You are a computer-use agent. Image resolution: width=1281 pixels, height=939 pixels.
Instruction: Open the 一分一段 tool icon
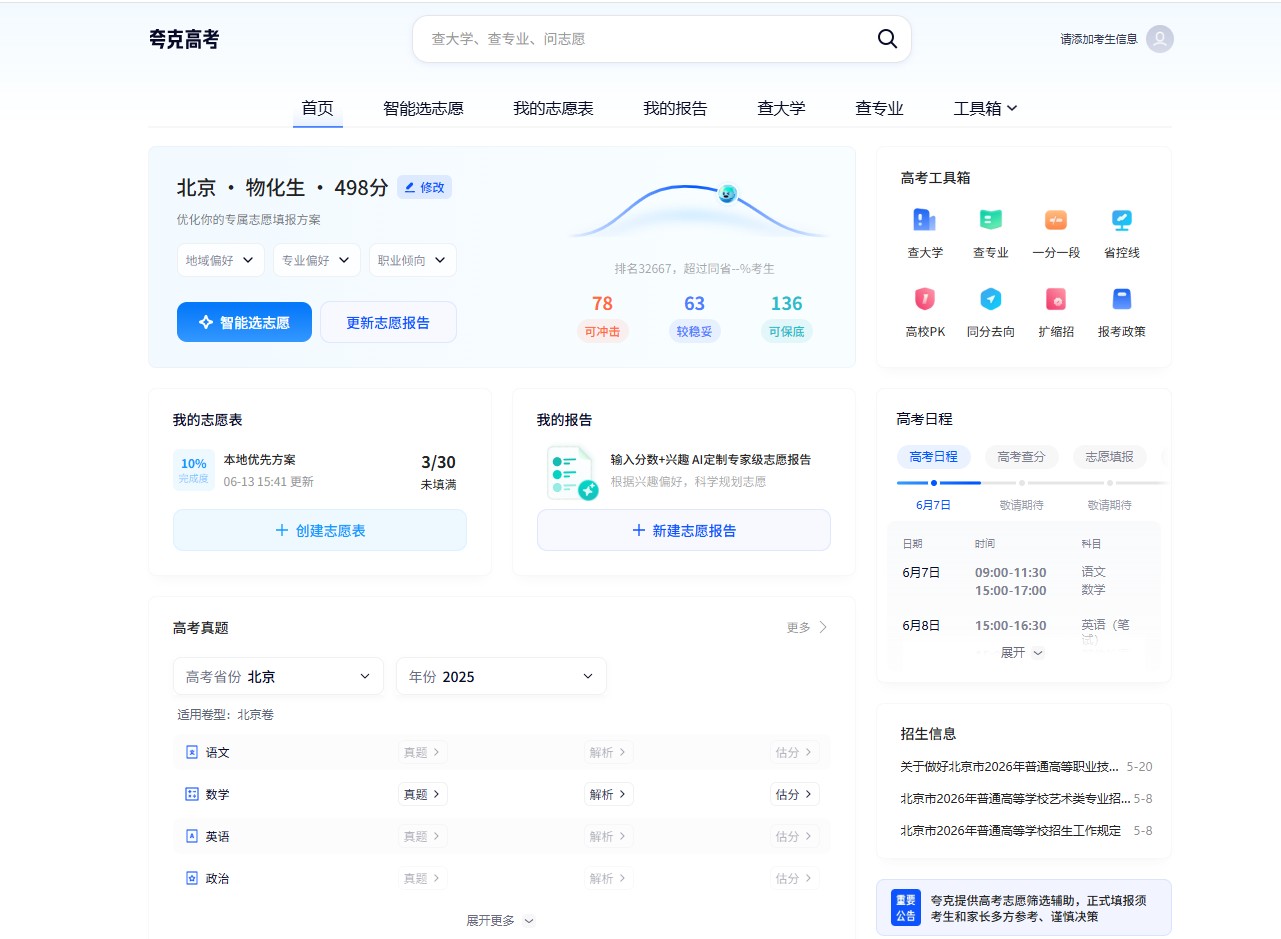(1056, 220)
